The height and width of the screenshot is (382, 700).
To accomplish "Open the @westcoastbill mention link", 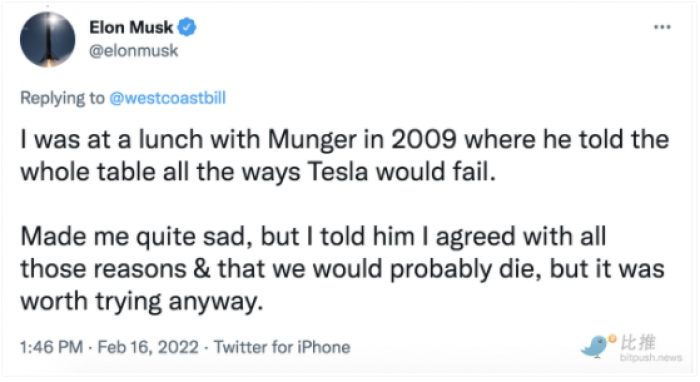I will click(x=168, y=98).
